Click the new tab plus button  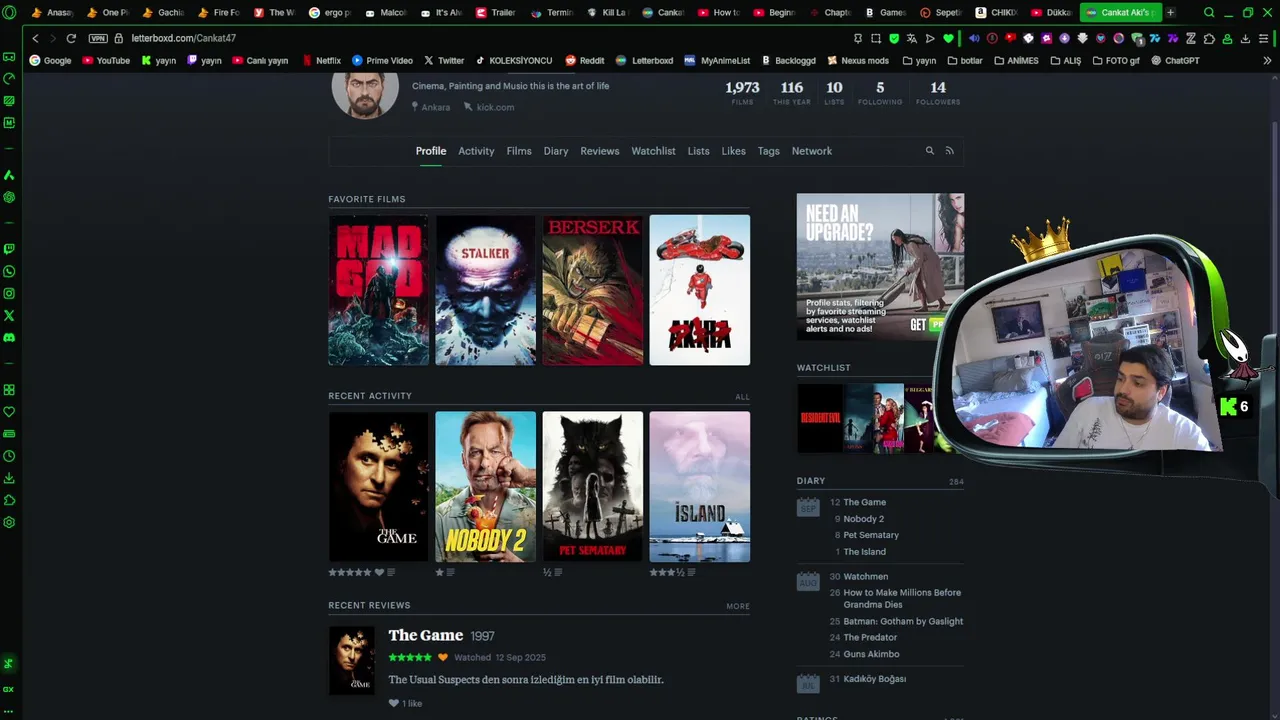pos(1170,13)
